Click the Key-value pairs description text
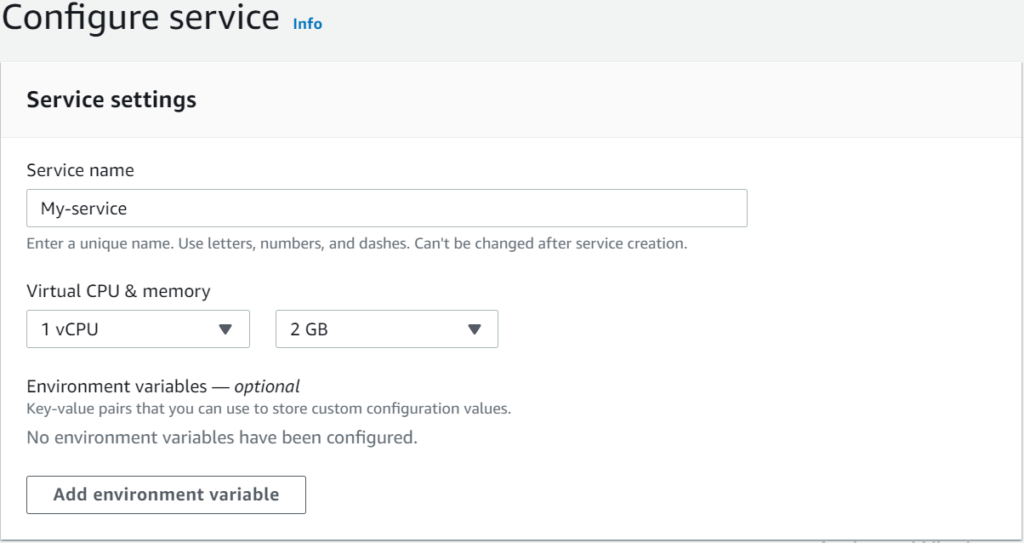1024x543 pixels. (268, 409)
